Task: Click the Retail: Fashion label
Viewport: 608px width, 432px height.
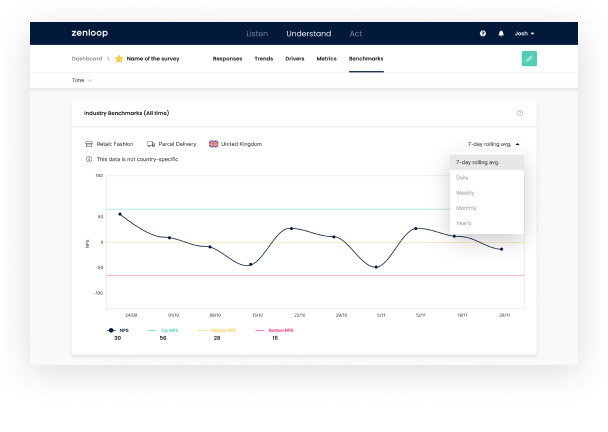Action: coord(115,144)
